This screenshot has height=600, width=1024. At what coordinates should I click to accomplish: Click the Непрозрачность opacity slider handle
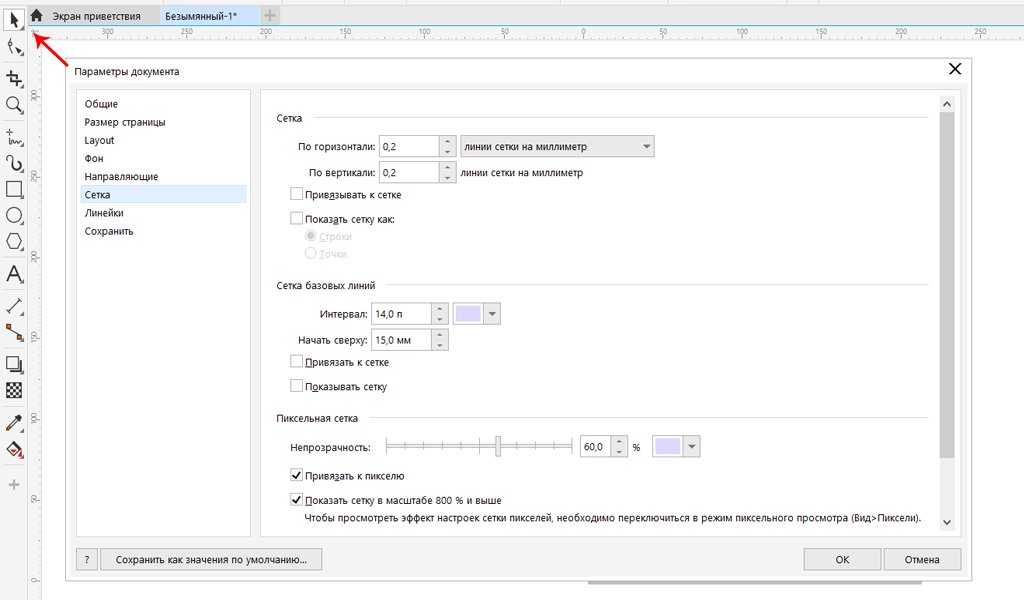click(498, 447)
